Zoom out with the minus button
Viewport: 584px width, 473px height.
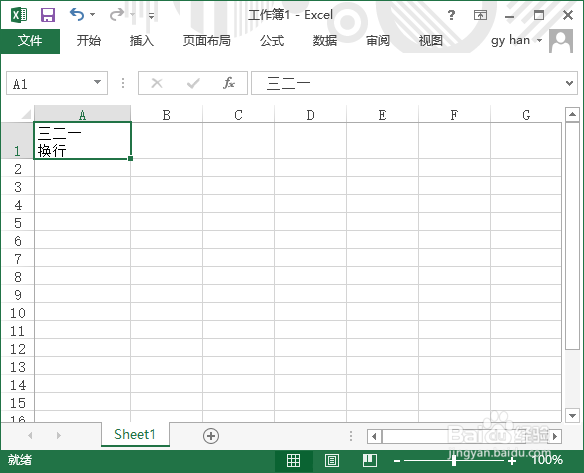pos(397,461)
